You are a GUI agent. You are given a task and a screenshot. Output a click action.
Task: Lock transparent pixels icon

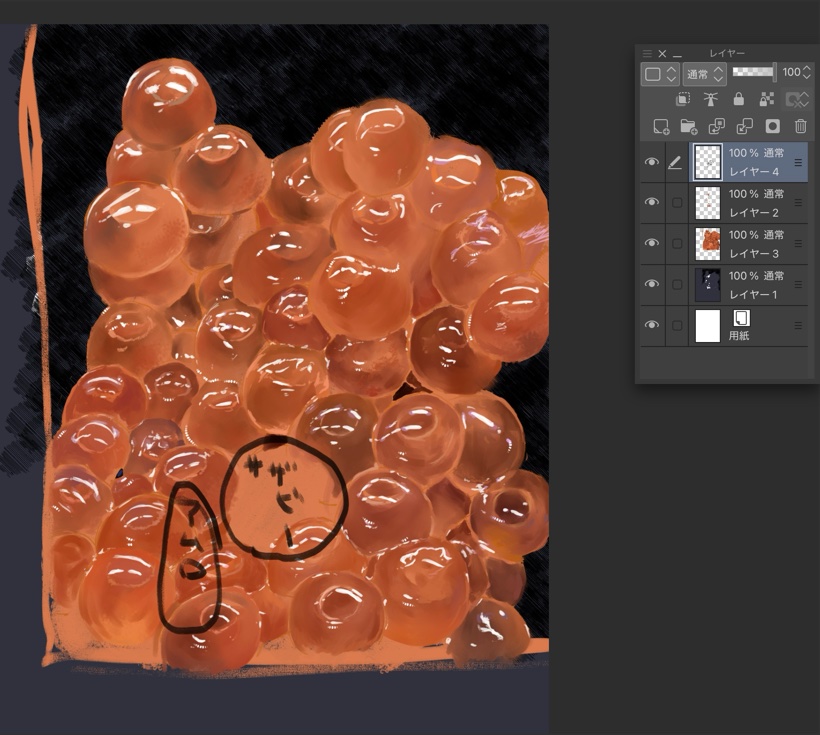[767, 99]
